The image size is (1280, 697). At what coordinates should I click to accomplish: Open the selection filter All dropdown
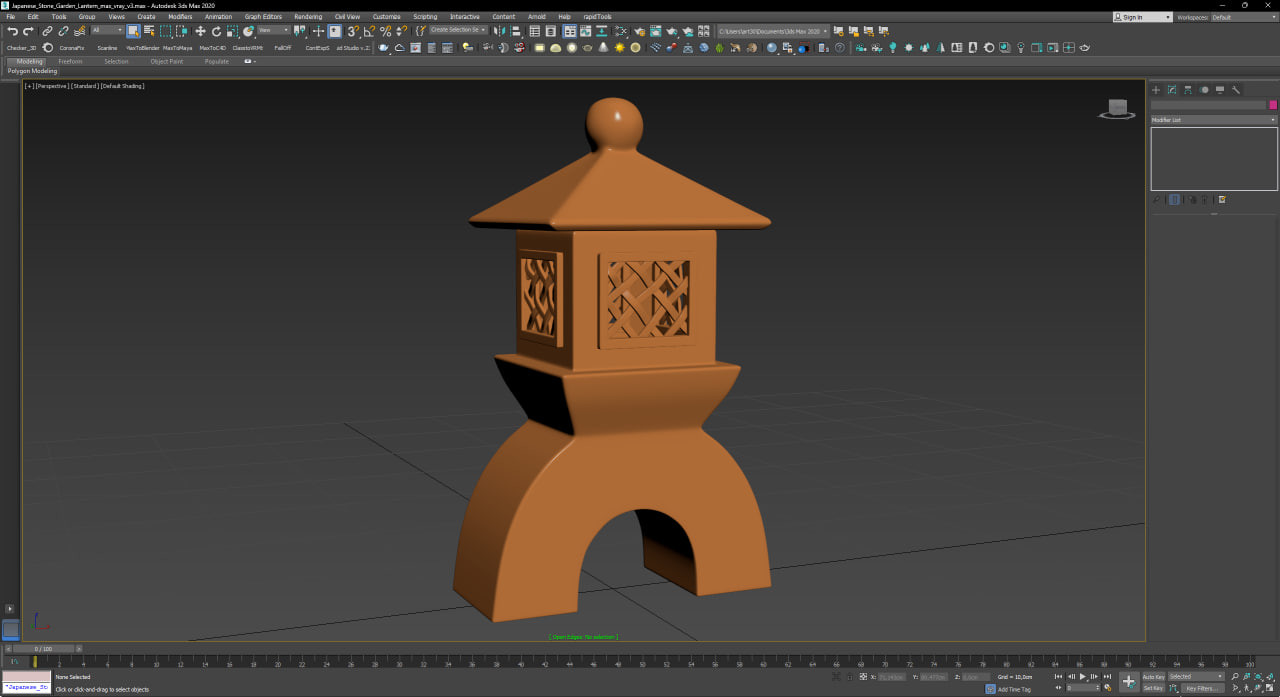click(107, 31)
